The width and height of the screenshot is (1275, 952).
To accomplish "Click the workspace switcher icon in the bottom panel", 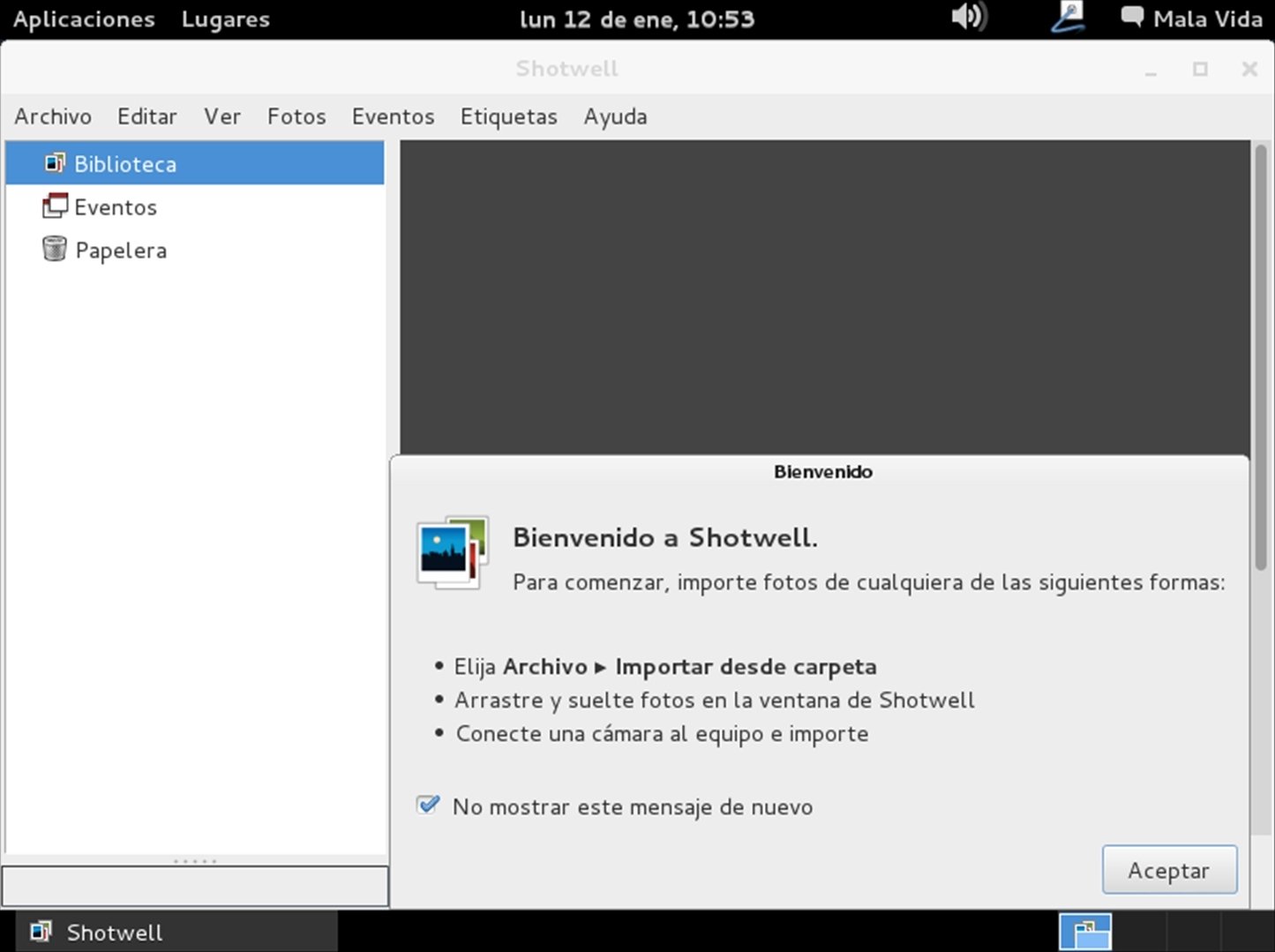I will [1085, 931].
